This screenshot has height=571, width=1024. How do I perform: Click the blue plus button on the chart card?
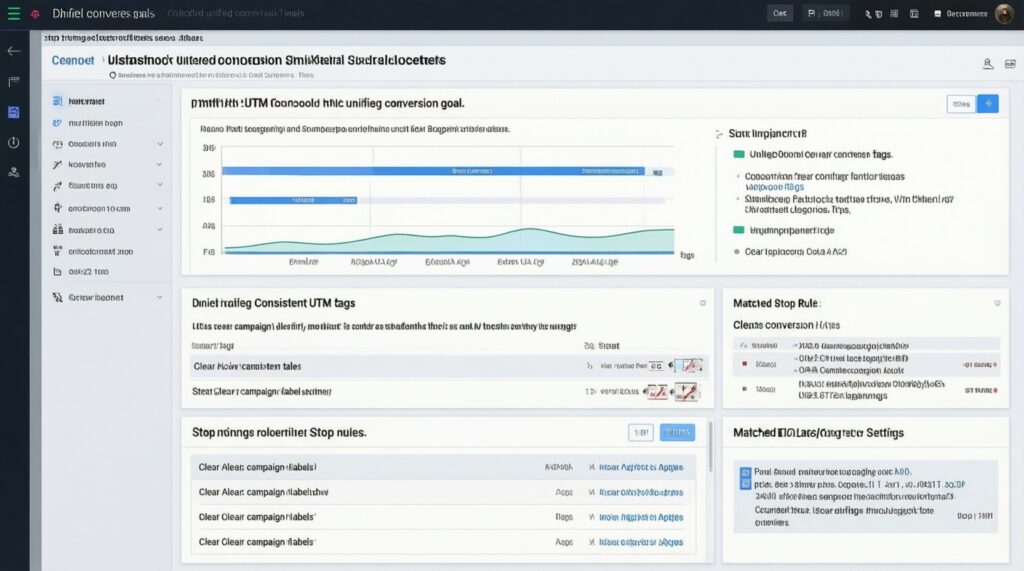pyautogui.click(x=988, y=103)
